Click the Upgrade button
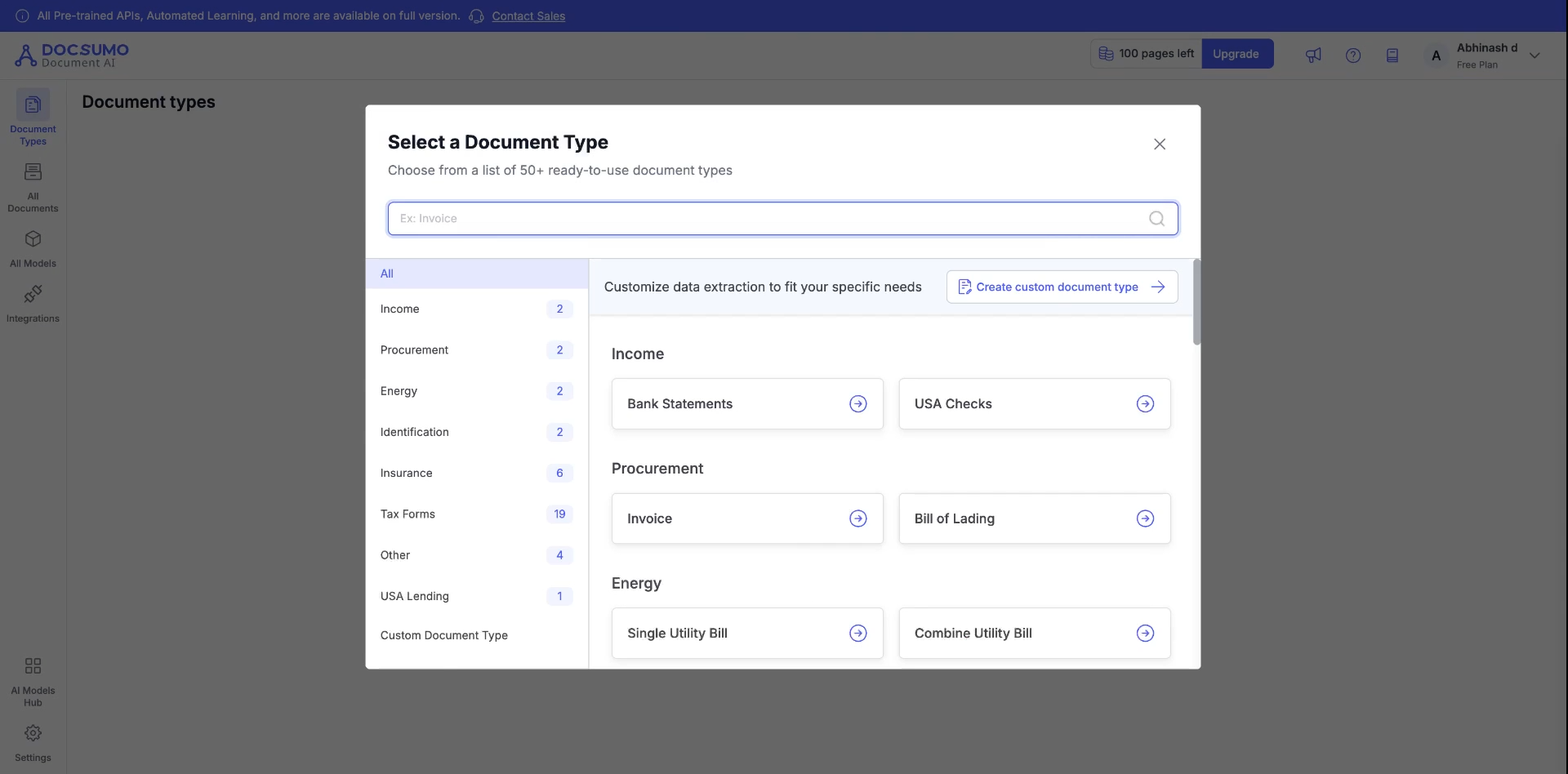This screenshot has width=1568, height=774. pyautogui.click(x=1236, y=54)
